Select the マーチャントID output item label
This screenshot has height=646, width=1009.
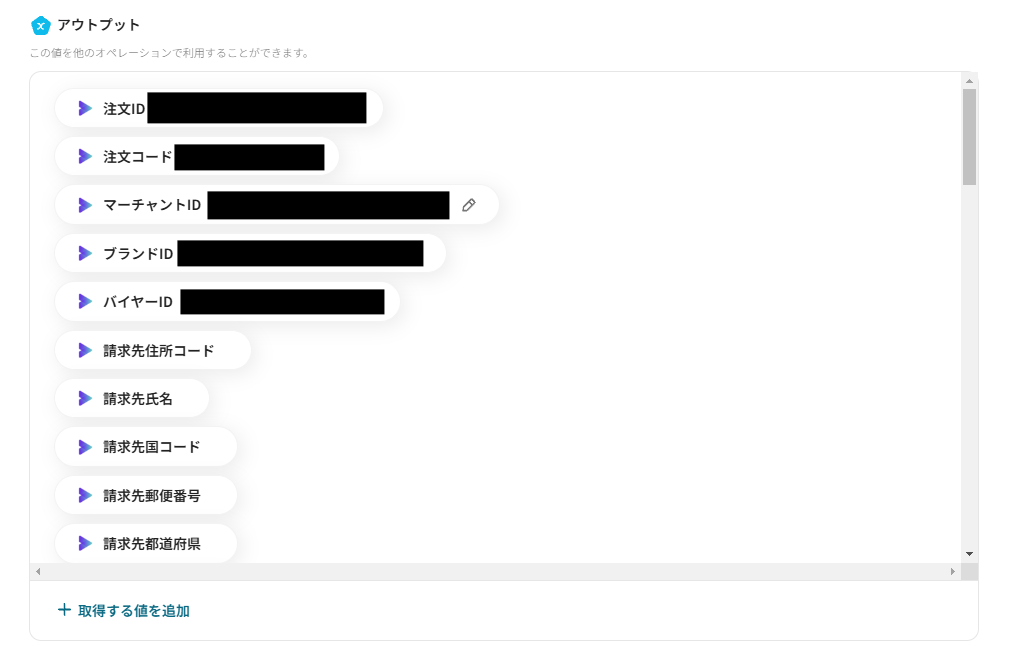click(x=152, y=205)
